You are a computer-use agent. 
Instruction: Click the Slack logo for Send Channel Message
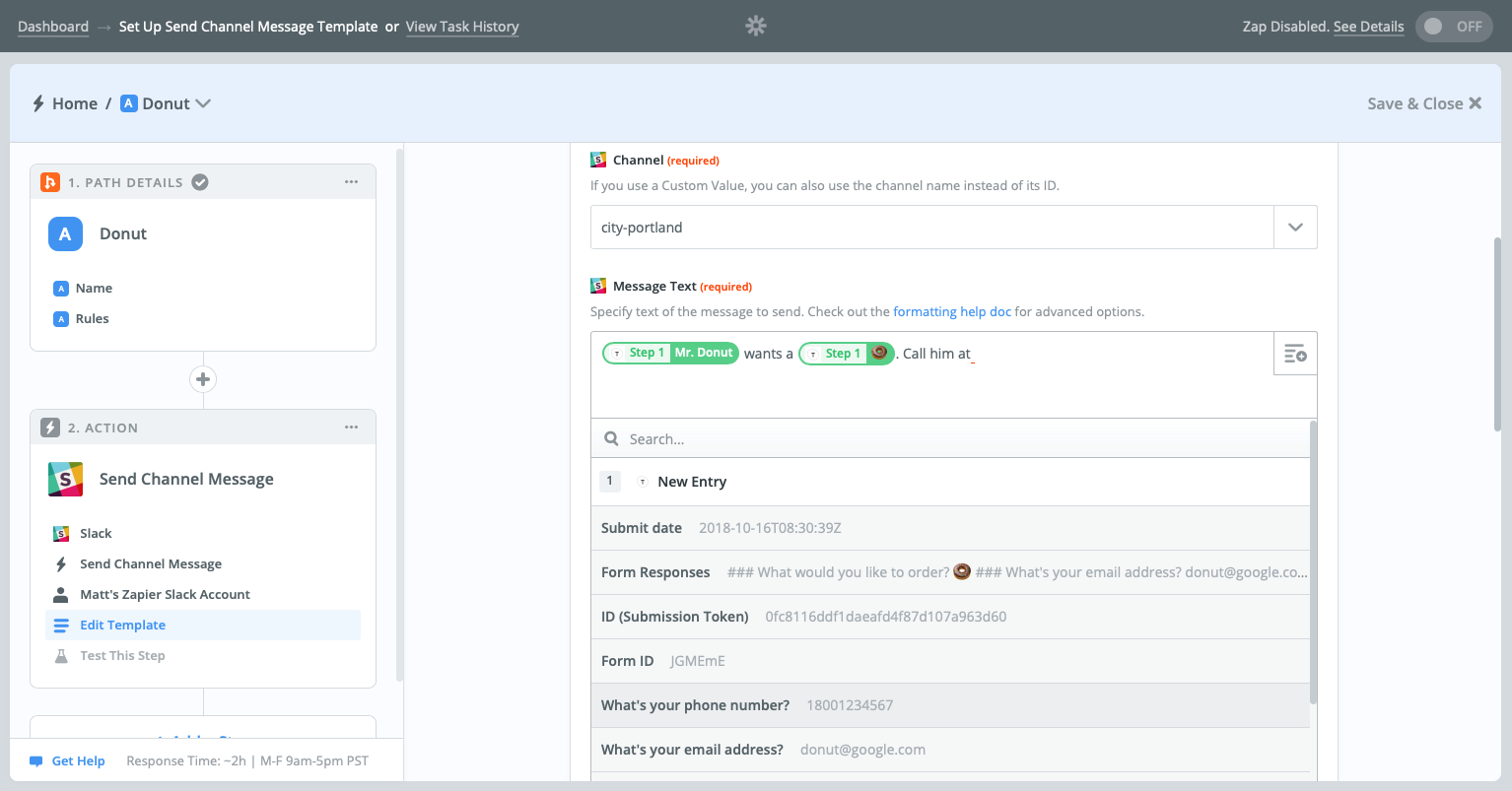[x=65, y=479]
